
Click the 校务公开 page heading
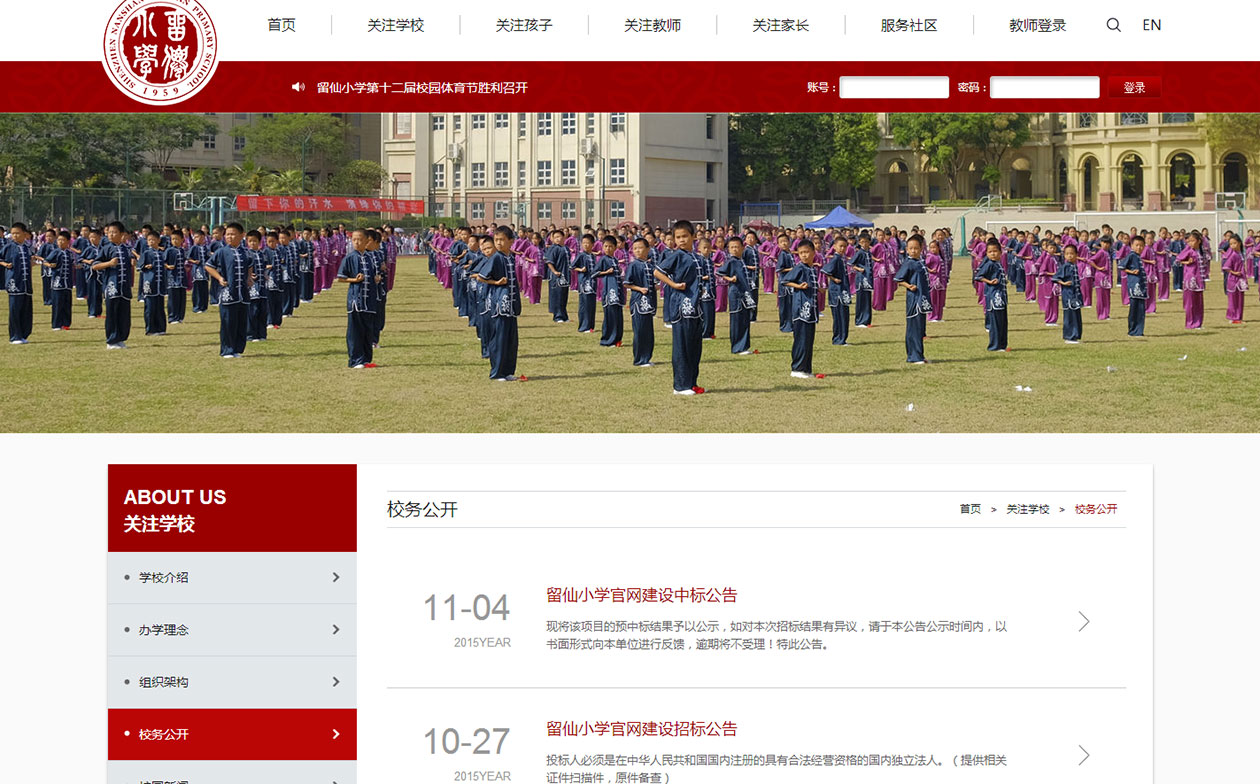[x=422, y=509]
